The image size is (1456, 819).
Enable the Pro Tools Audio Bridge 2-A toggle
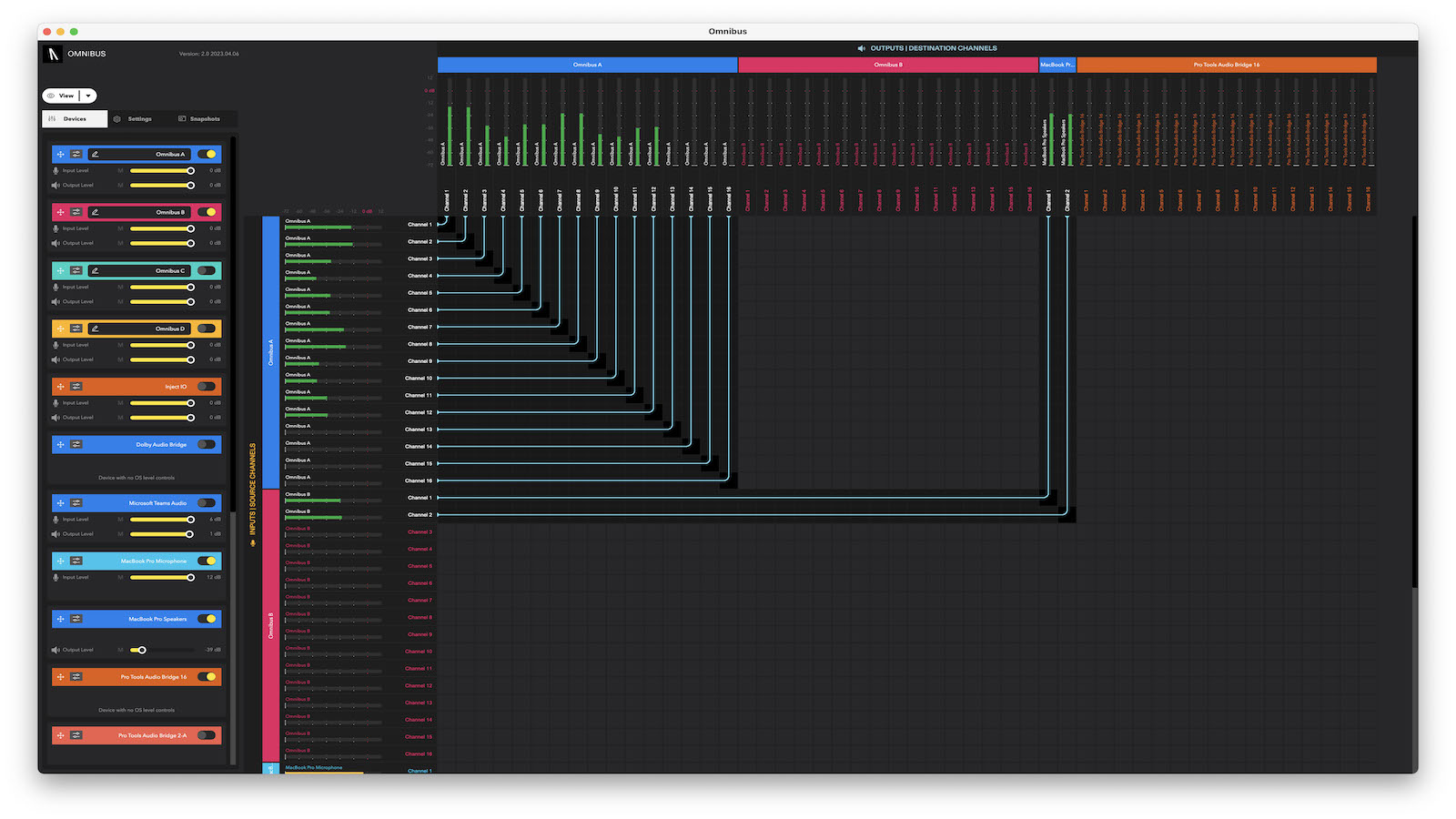(x=208, y=735)
